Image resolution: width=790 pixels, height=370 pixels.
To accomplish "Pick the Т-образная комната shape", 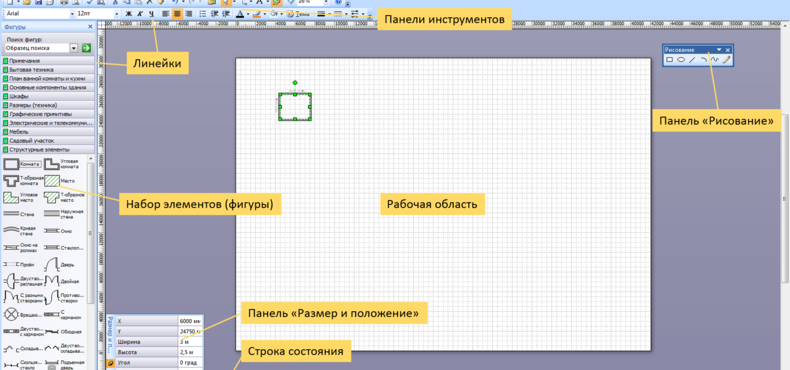I will [22, 180].
